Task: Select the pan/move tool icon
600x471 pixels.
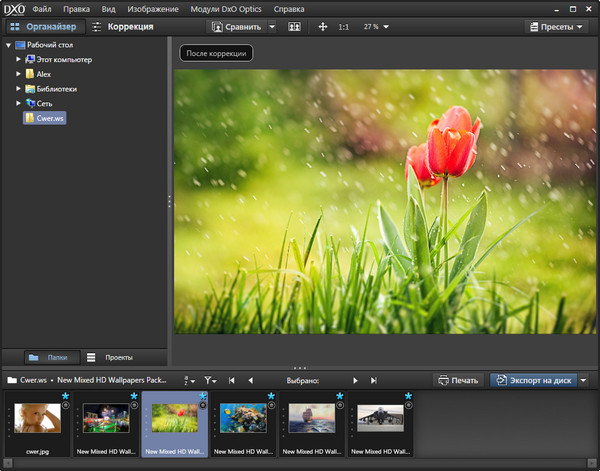Action: pyautogui.click(x=323, y=27)
